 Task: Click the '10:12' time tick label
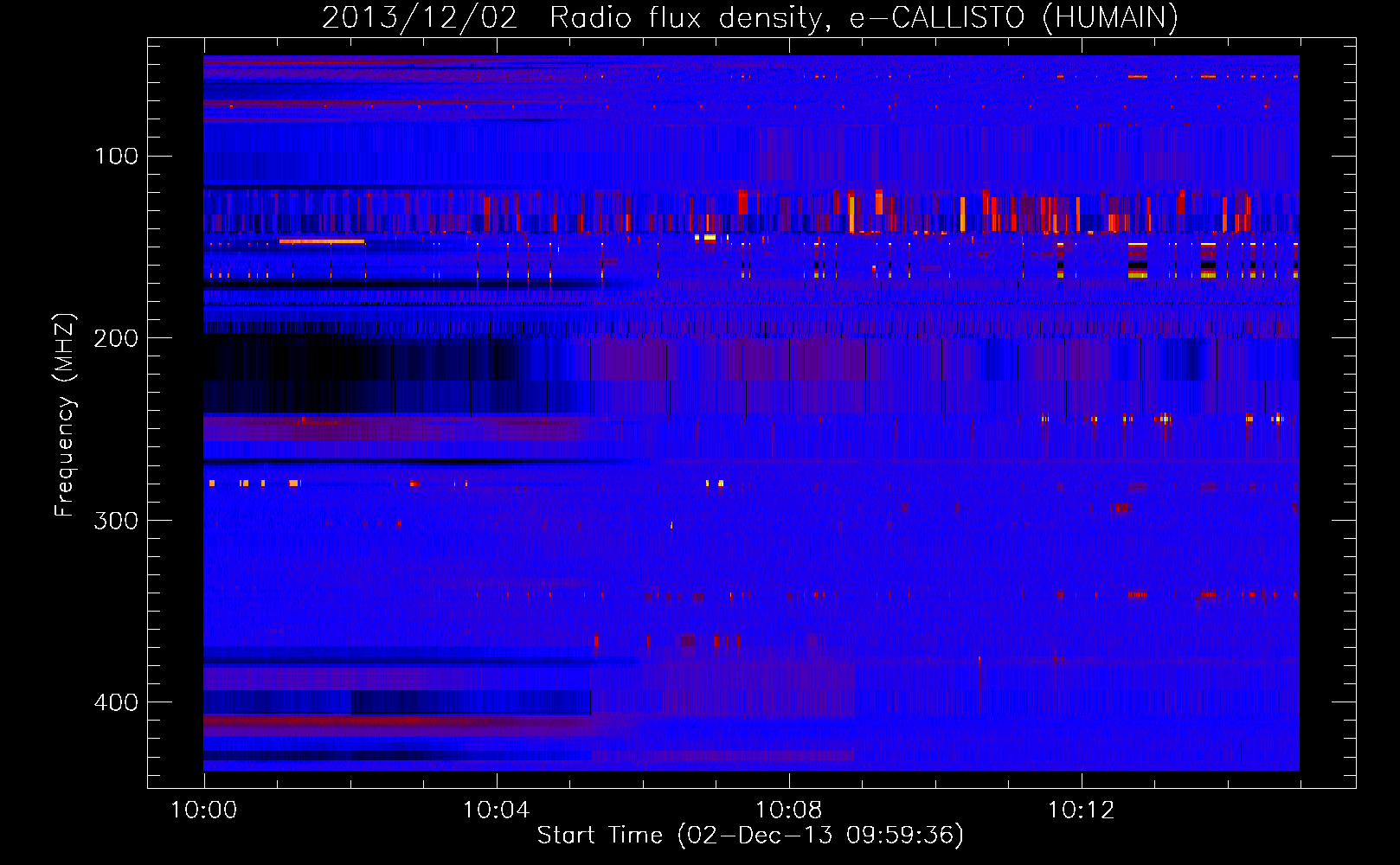pyautogui.click(x=1081, y=811)
